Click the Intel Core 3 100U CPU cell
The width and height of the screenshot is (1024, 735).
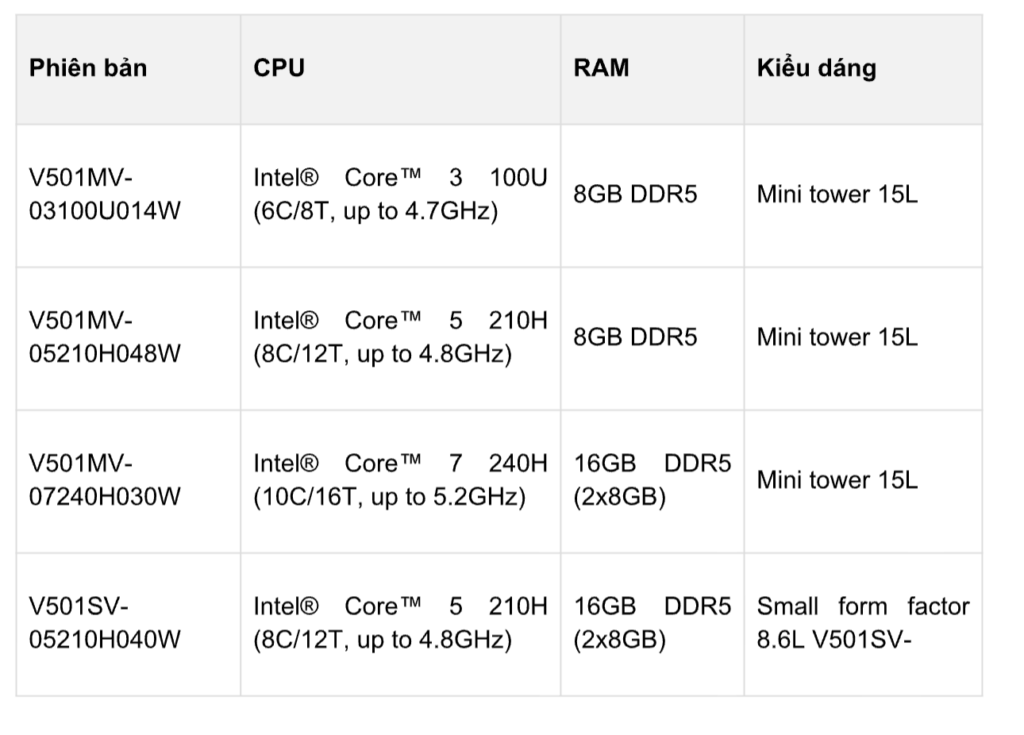(400, 196)
